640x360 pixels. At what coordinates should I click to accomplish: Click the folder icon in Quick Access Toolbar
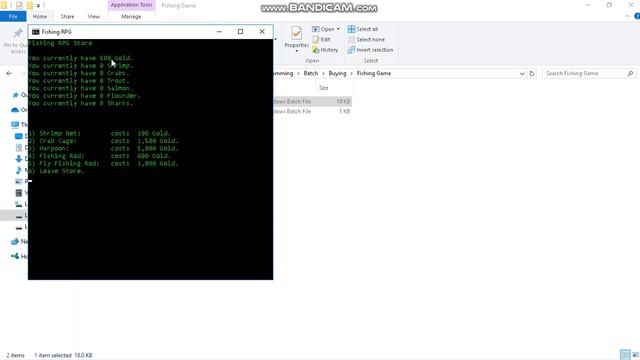pos(30,6)
